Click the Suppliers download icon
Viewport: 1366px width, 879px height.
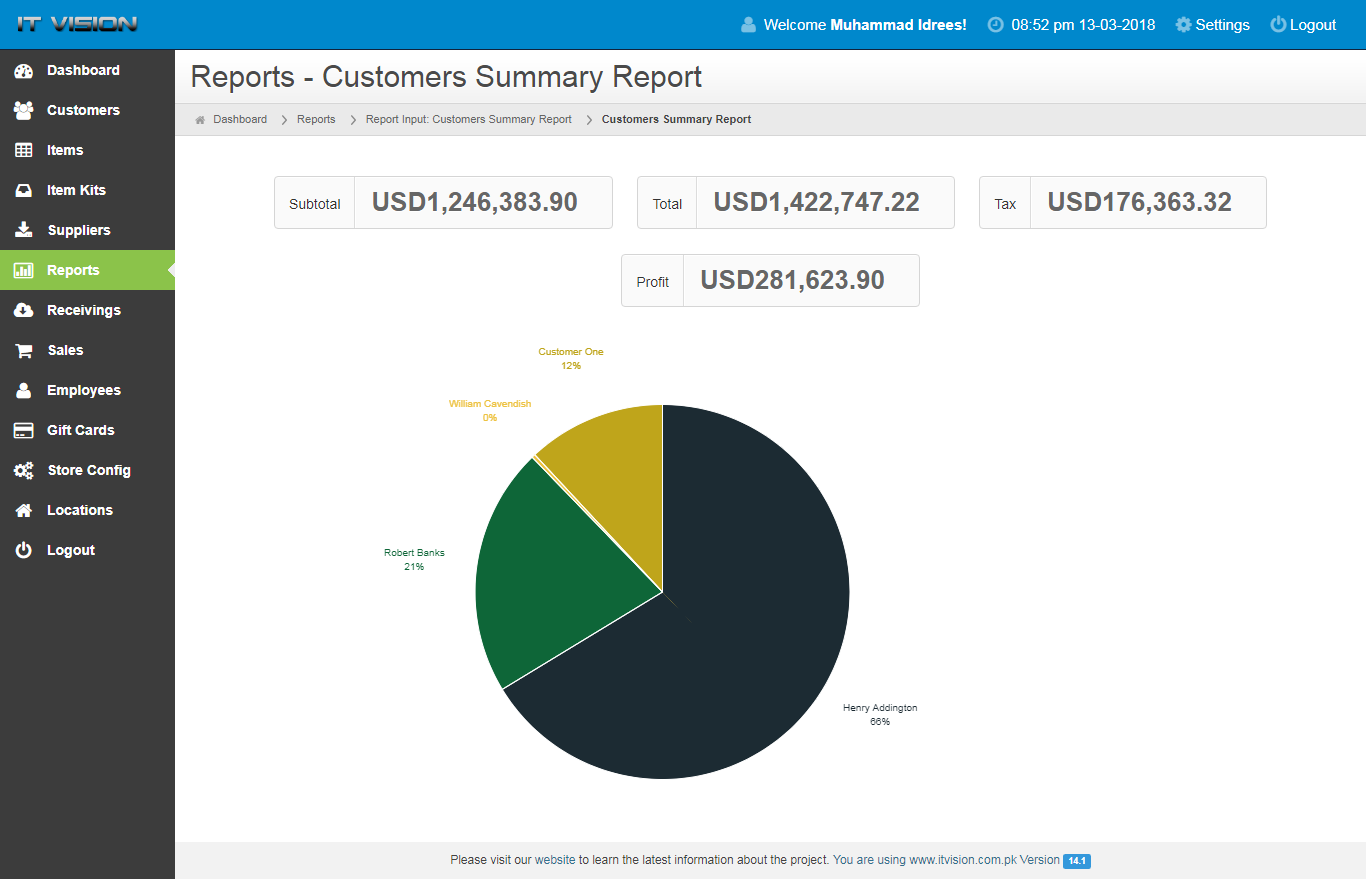(23, 231)
